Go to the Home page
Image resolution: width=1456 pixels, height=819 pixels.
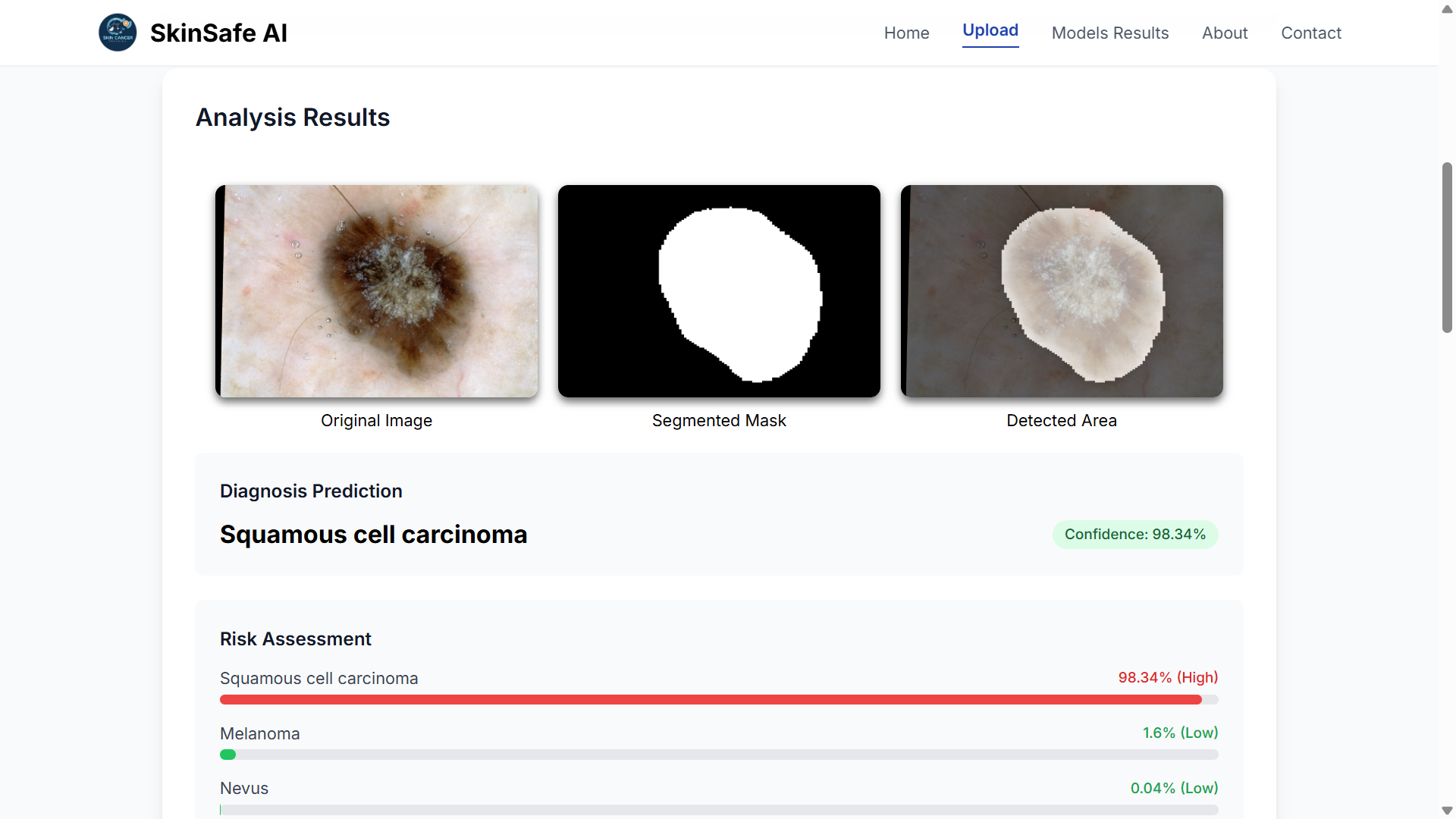906,33
